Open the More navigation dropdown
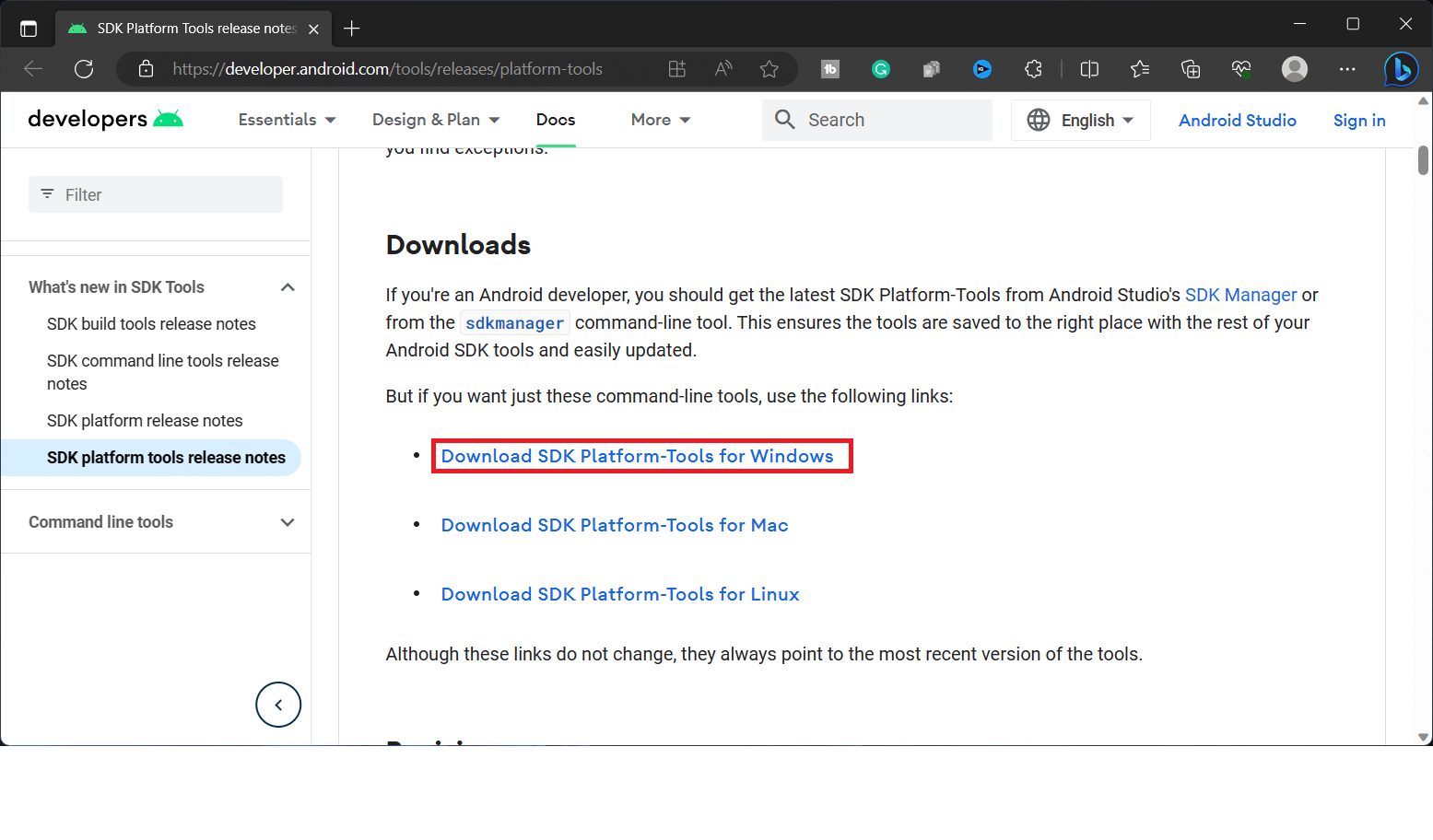This screenshot has height=840, width=1433. (x=660, y=120)
